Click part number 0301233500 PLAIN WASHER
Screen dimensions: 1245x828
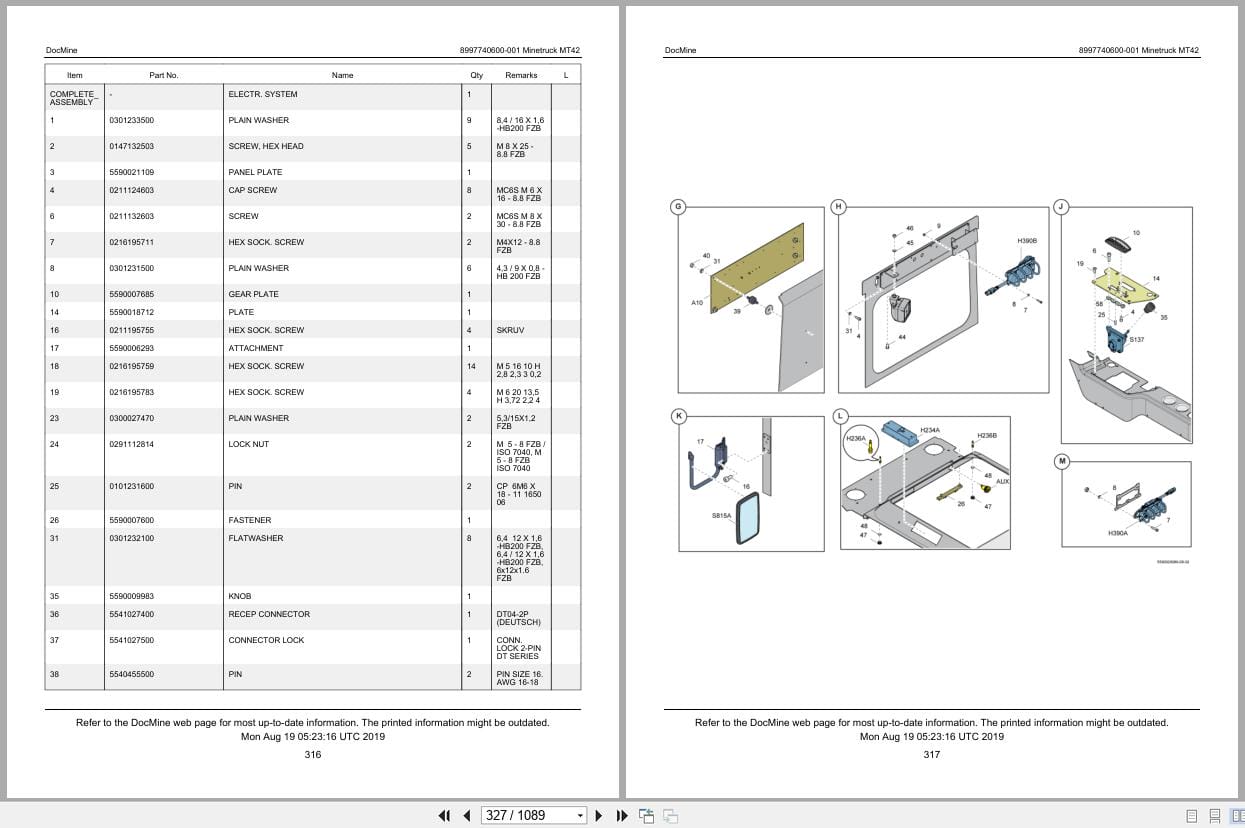click(x=132, y=120)
